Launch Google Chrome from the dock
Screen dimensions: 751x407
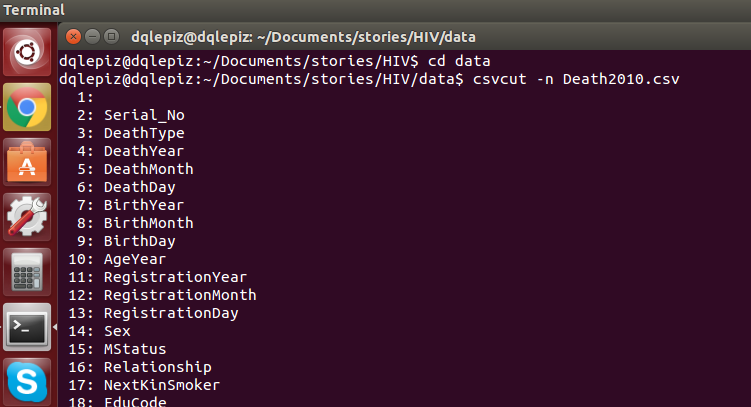[x=27, y=107]
